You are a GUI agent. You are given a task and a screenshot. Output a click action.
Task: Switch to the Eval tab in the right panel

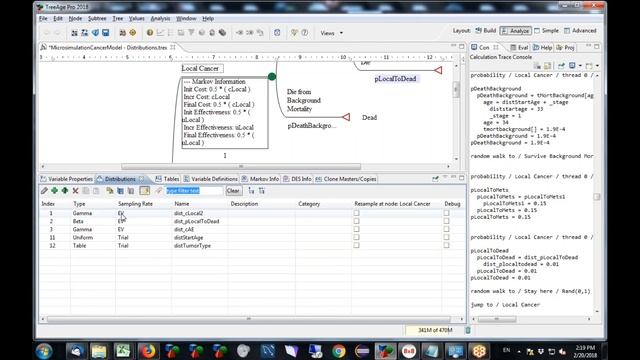point(519,47)
